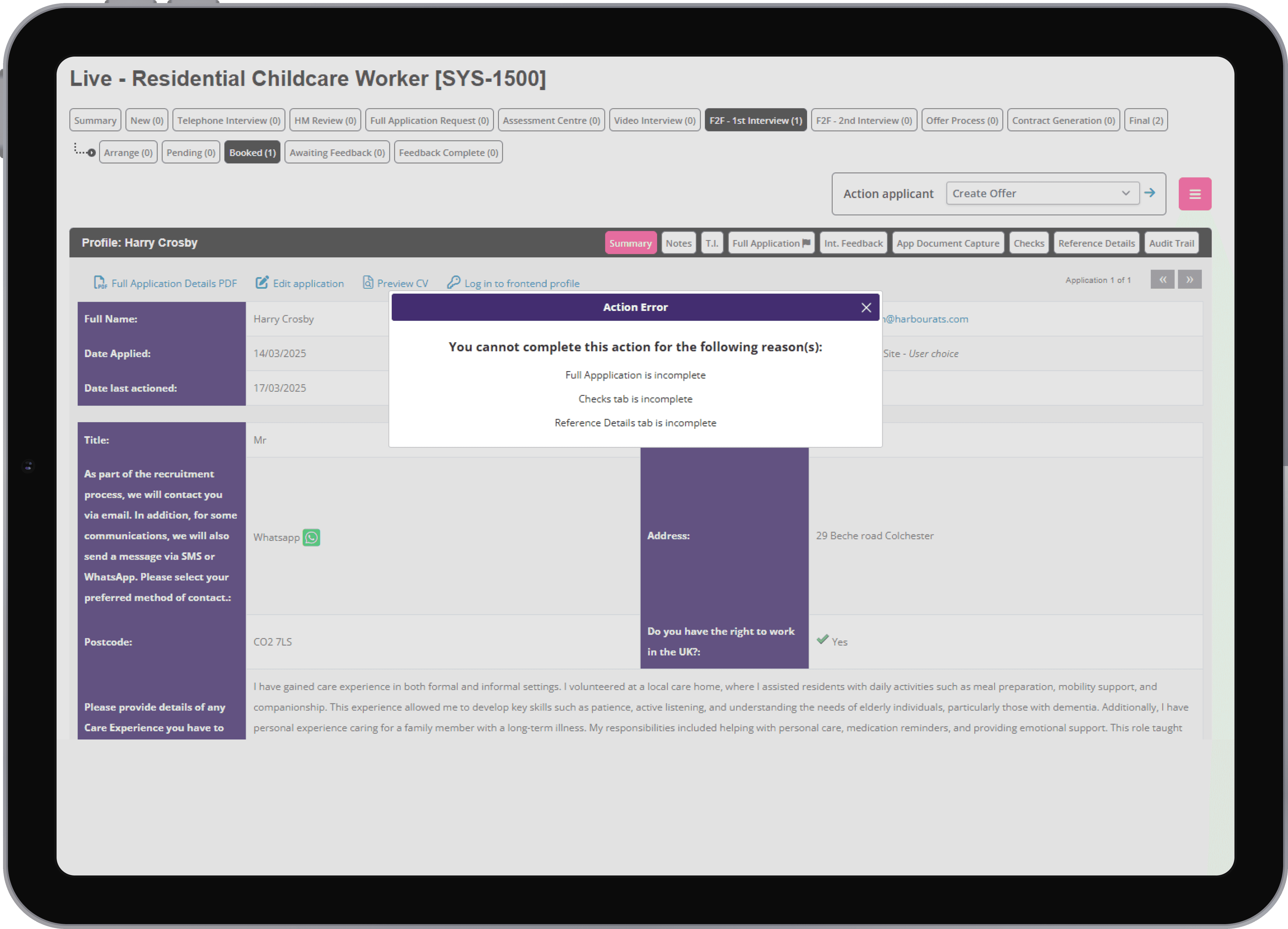Open the Action applicant dropdown

(x=1042, y=194)
